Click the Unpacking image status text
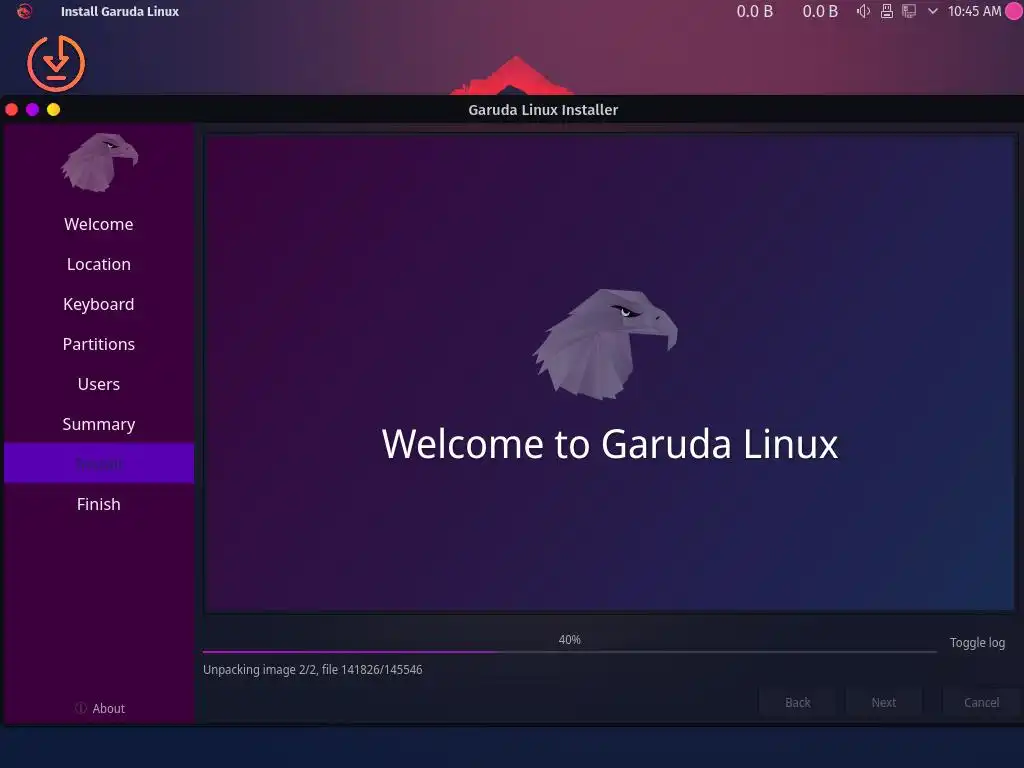The height and width of the screenshot is (768, 1024). [312, 670]
